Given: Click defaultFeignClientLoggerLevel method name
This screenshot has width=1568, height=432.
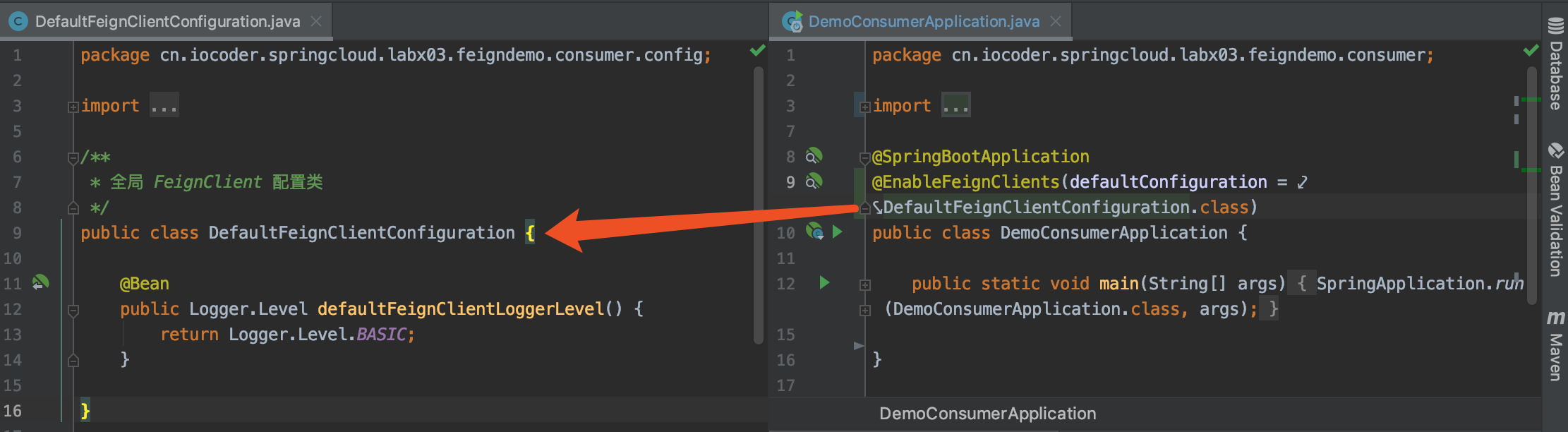Looking at the screenshot, I should (x=461, y=309).
